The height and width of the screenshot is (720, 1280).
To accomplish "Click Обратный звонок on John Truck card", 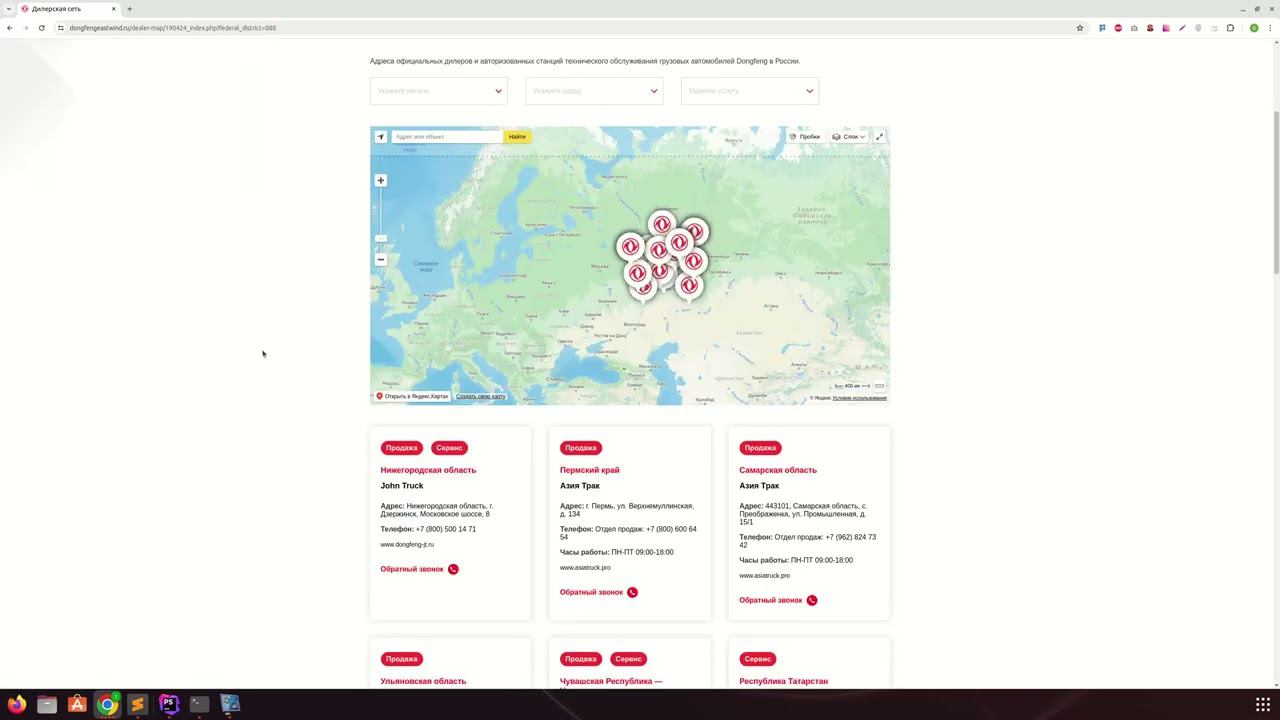I will click(412, 569).
